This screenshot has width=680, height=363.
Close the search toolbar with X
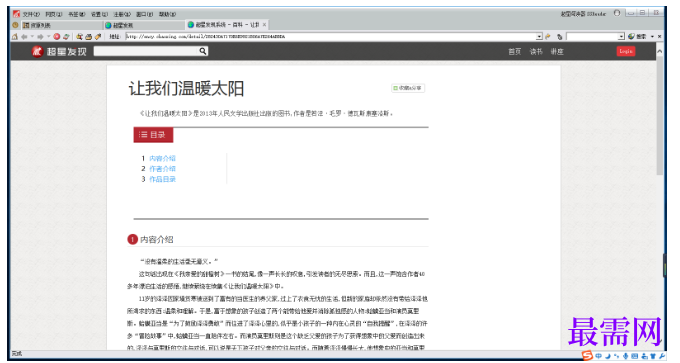pos(660,37)
